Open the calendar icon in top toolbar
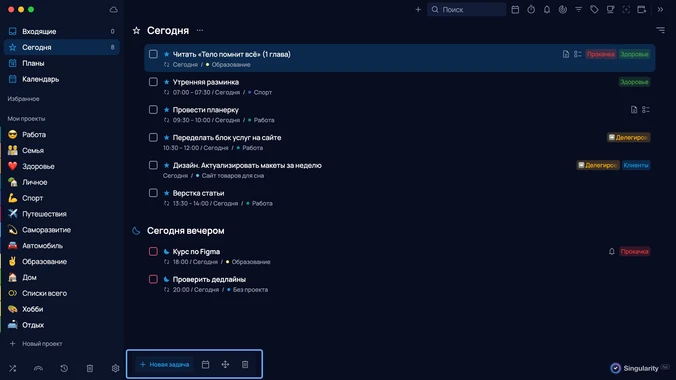This screenshot has height=380, width=676. click(x=515, y=9)
